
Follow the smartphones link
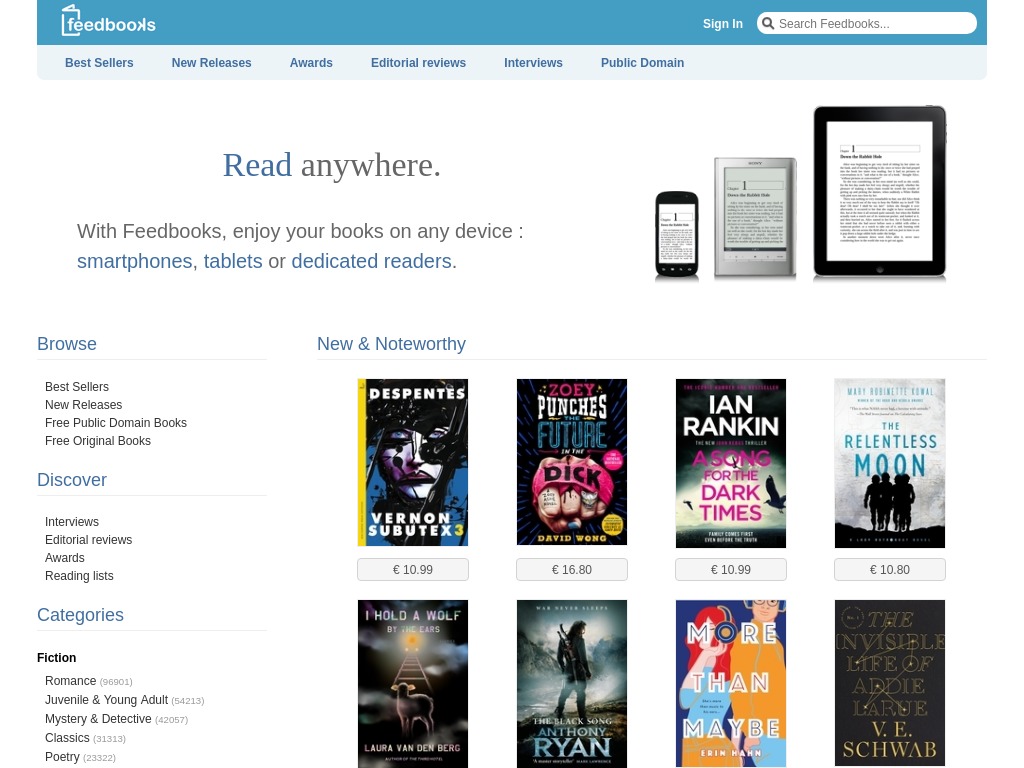coord(135,261)
